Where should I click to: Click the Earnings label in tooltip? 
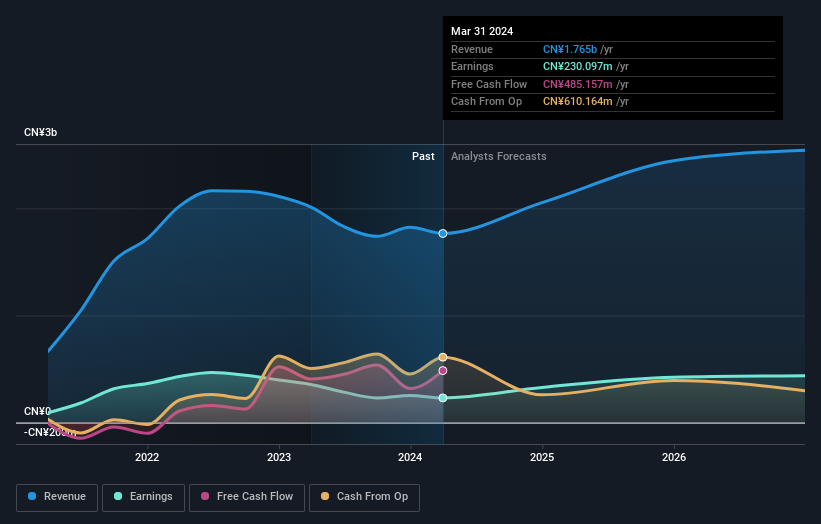pyautogui.click(x=472, y=66)
